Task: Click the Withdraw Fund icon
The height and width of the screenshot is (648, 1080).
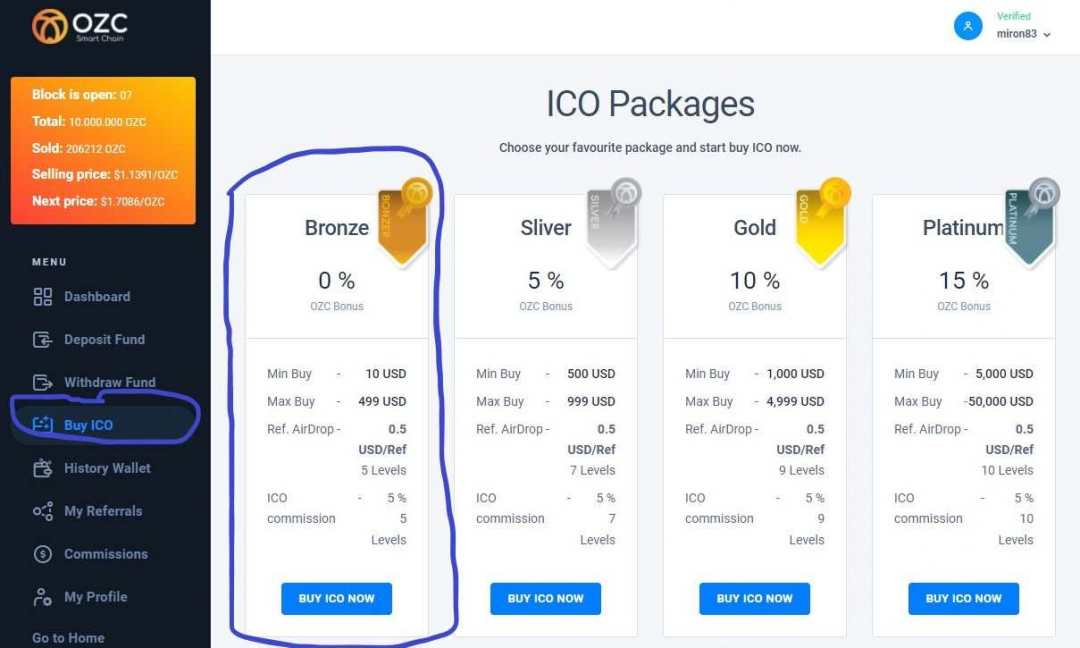Action: coord(43,383)
